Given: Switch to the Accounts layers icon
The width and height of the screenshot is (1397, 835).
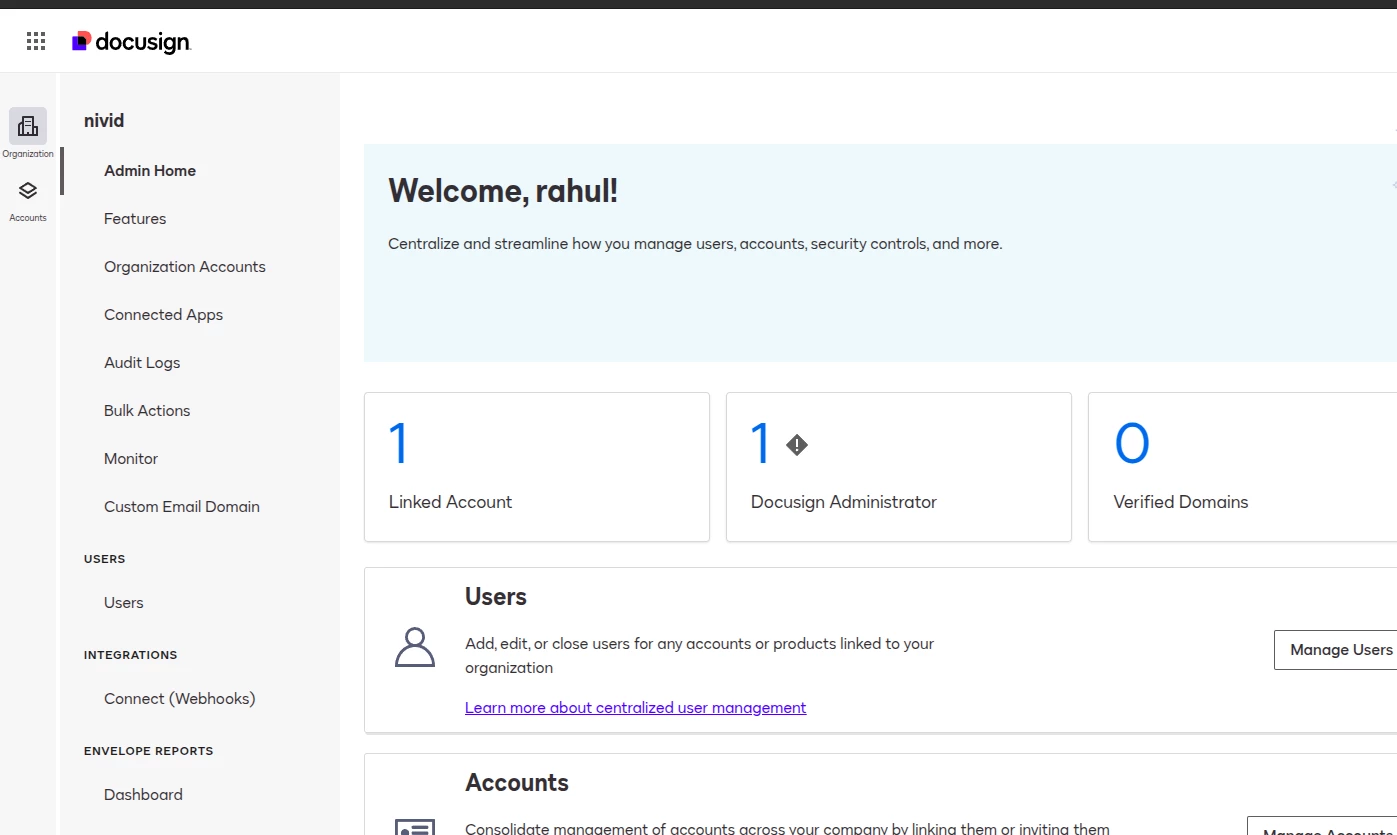Looking at the screenshot, I should click(x=28, y=191).
